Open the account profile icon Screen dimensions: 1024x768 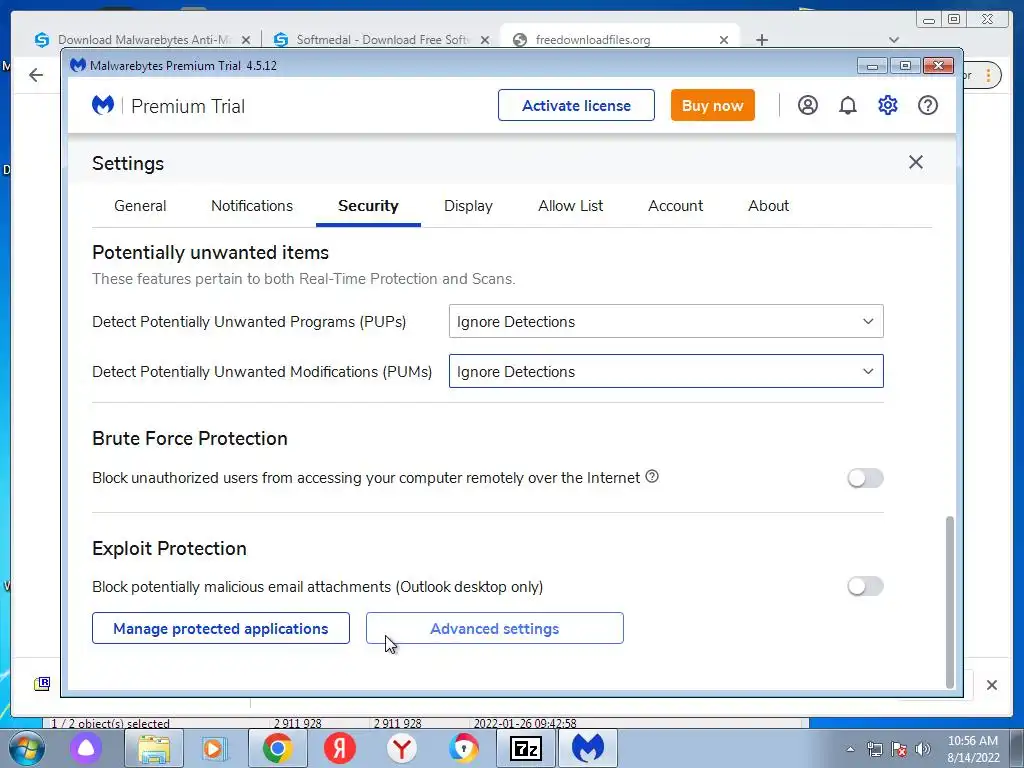pyautogui.click(x=807, y=105)
